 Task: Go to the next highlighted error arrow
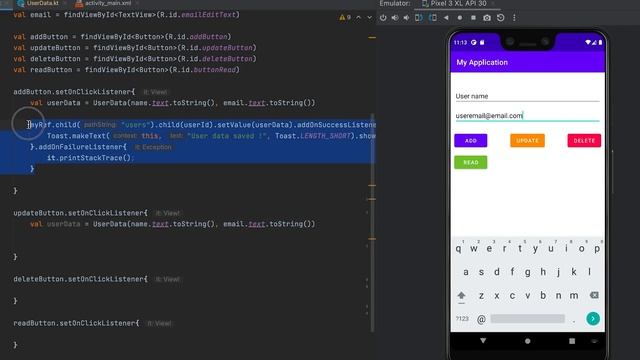pos(369,18)
